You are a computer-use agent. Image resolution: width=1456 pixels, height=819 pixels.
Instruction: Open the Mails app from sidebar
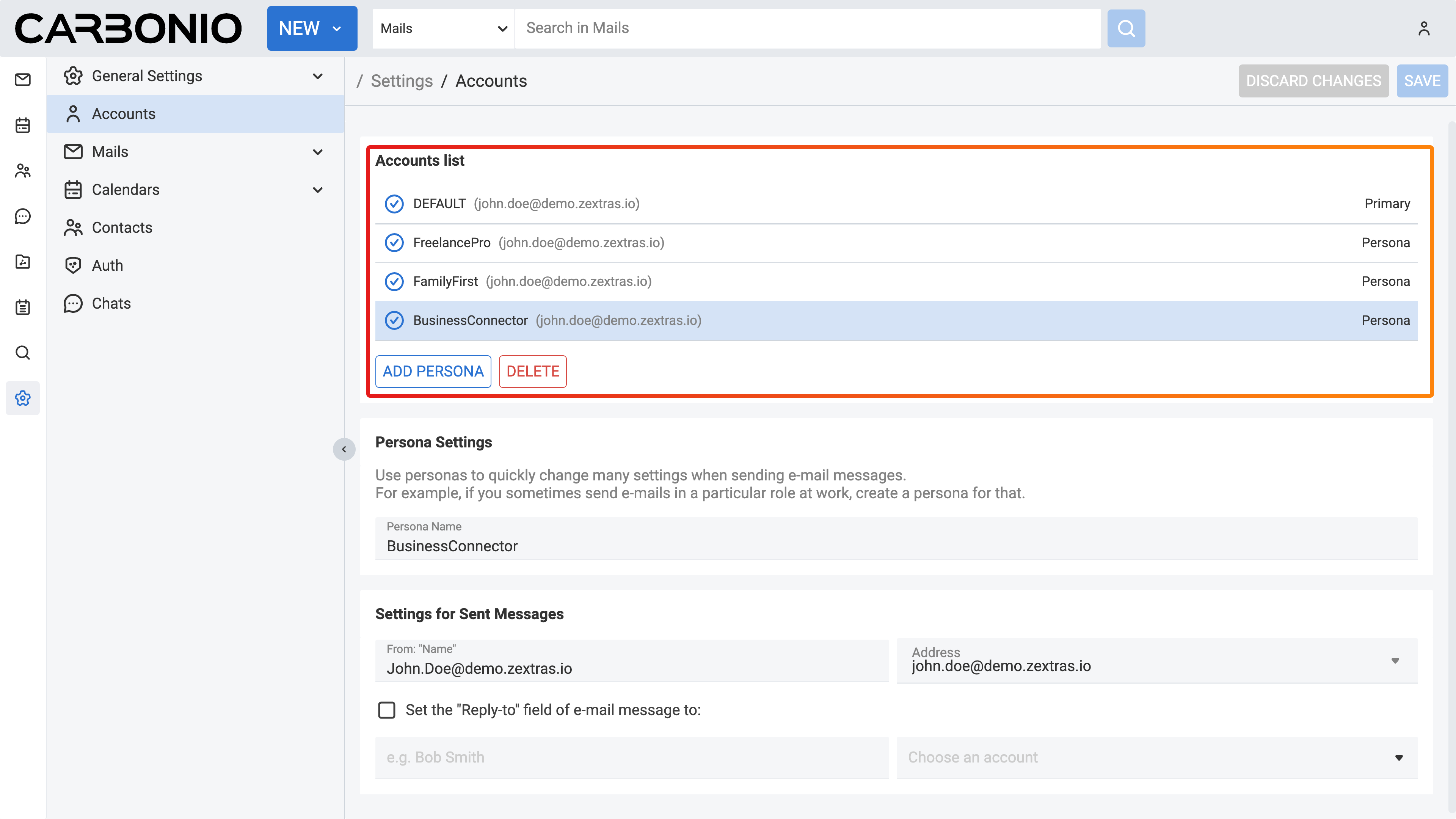(23, 80)
